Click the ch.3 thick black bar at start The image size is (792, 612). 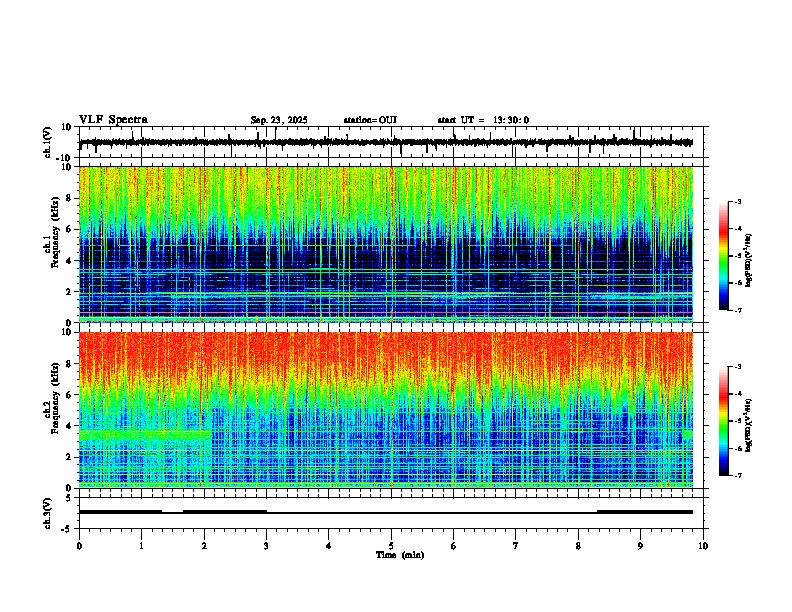click(x=120, y=512)
